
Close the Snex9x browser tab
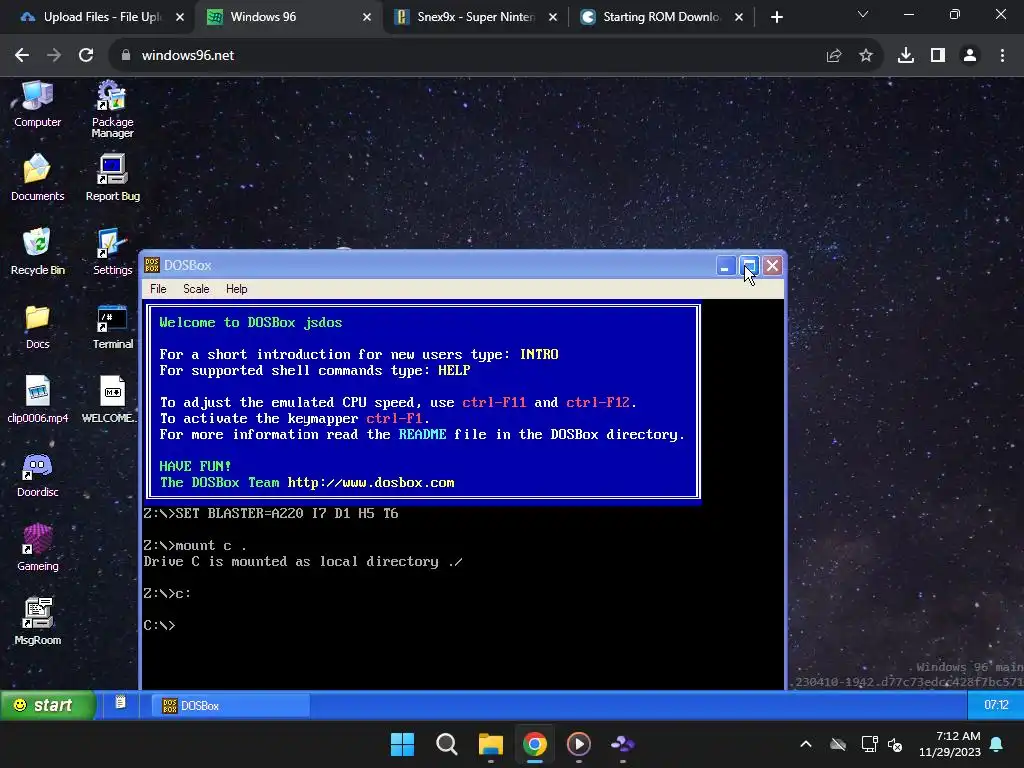(553, 18)
